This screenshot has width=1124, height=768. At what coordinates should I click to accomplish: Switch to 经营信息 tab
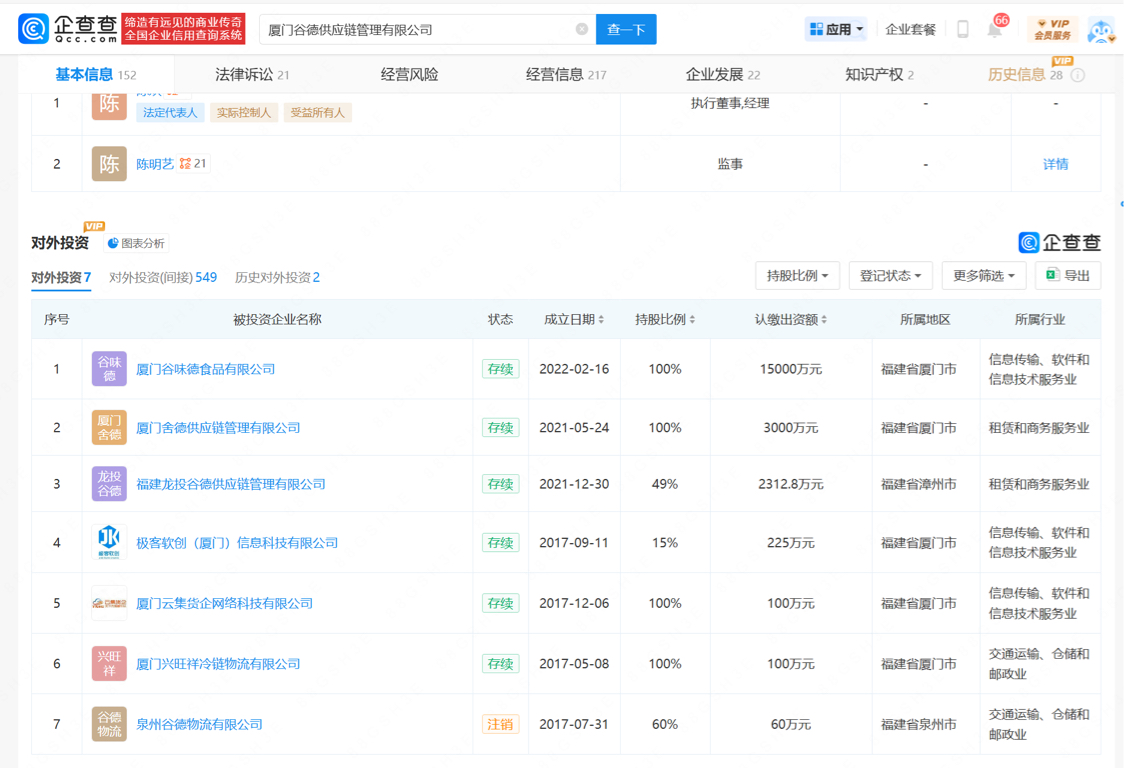(566, 75)
